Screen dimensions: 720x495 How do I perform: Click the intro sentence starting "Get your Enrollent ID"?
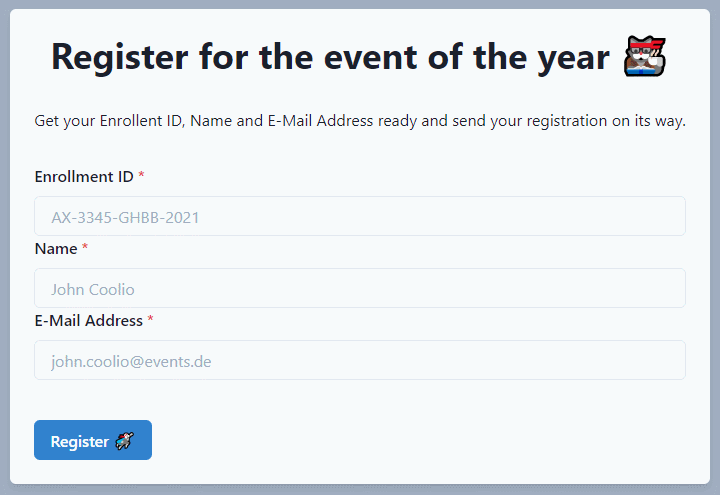(360, 121)
